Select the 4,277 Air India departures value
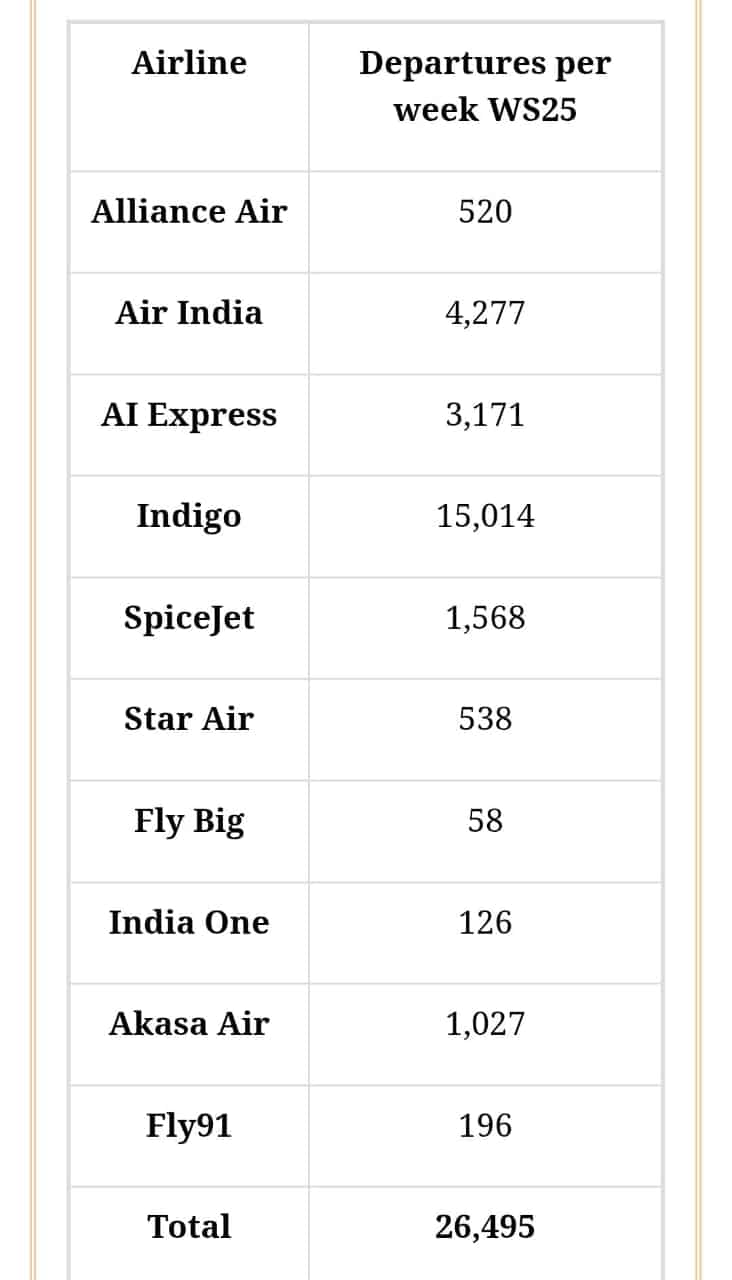This screenshot has height=1280, width=732. [485, 313]
